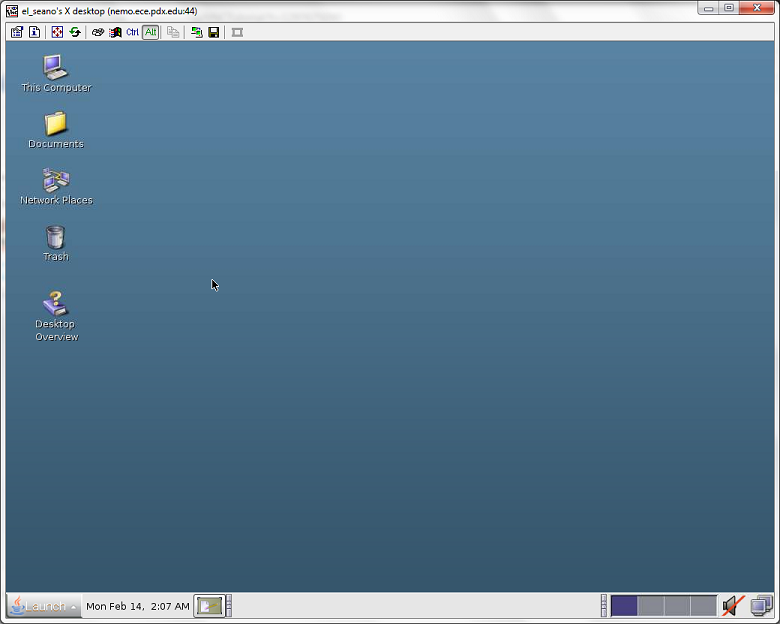
Task: Toggle the Ctrl key in the toolbar
Action: [x=132, y=32]
